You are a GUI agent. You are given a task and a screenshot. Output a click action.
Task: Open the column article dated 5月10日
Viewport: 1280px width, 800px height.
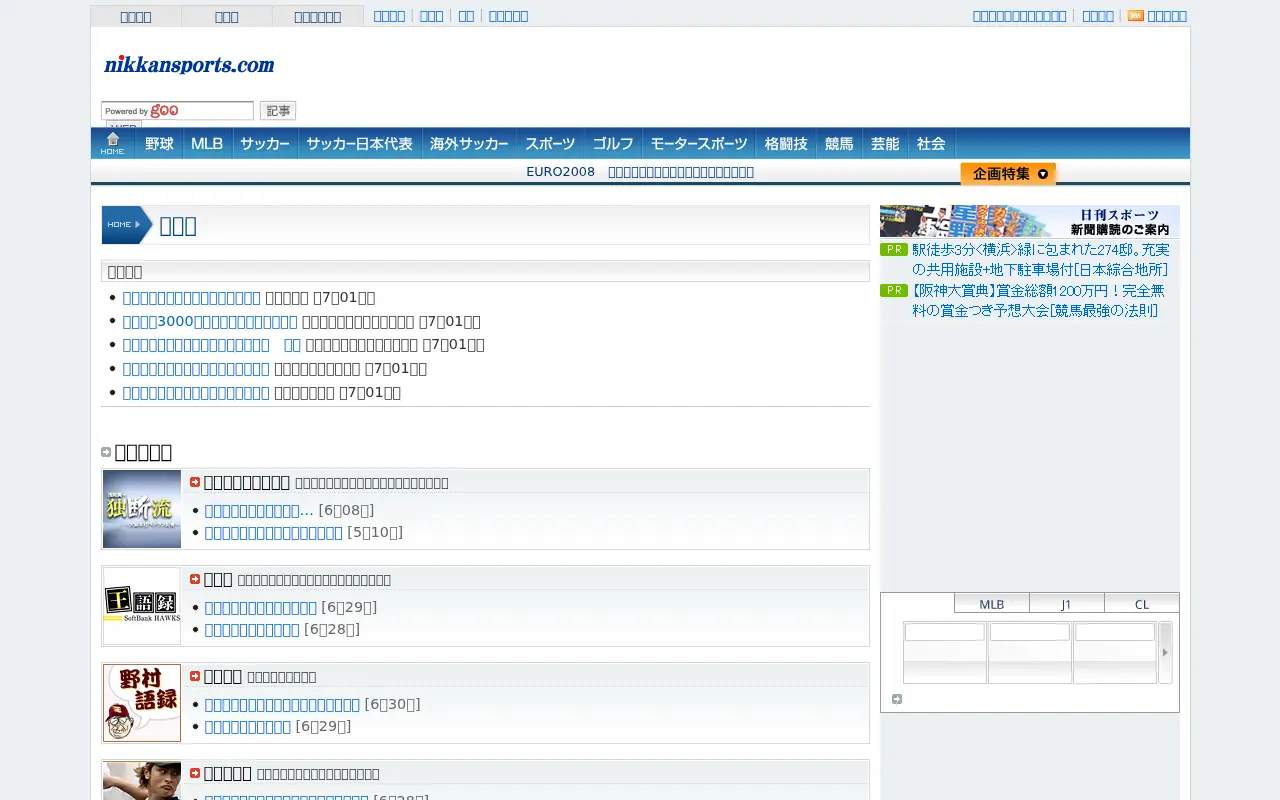[274, 532]
